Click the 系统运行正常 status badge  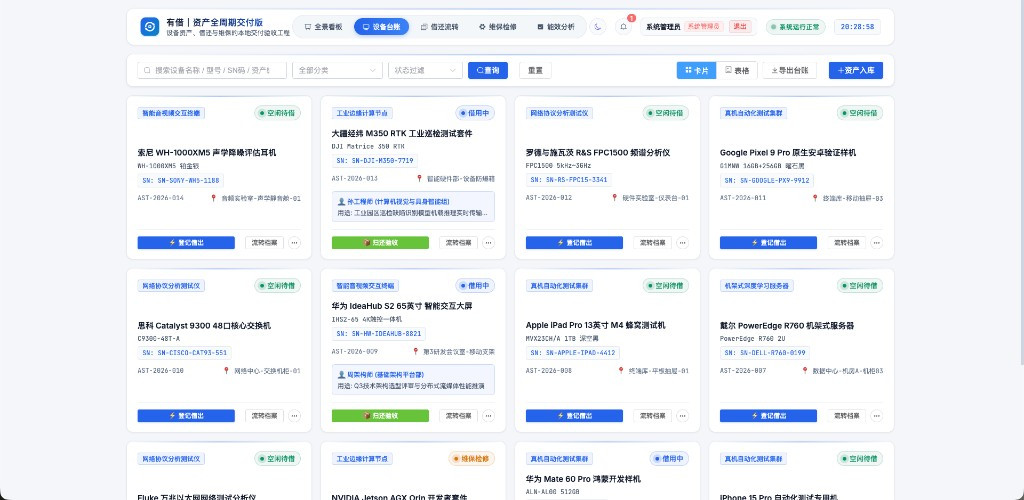tap(795, 27)
